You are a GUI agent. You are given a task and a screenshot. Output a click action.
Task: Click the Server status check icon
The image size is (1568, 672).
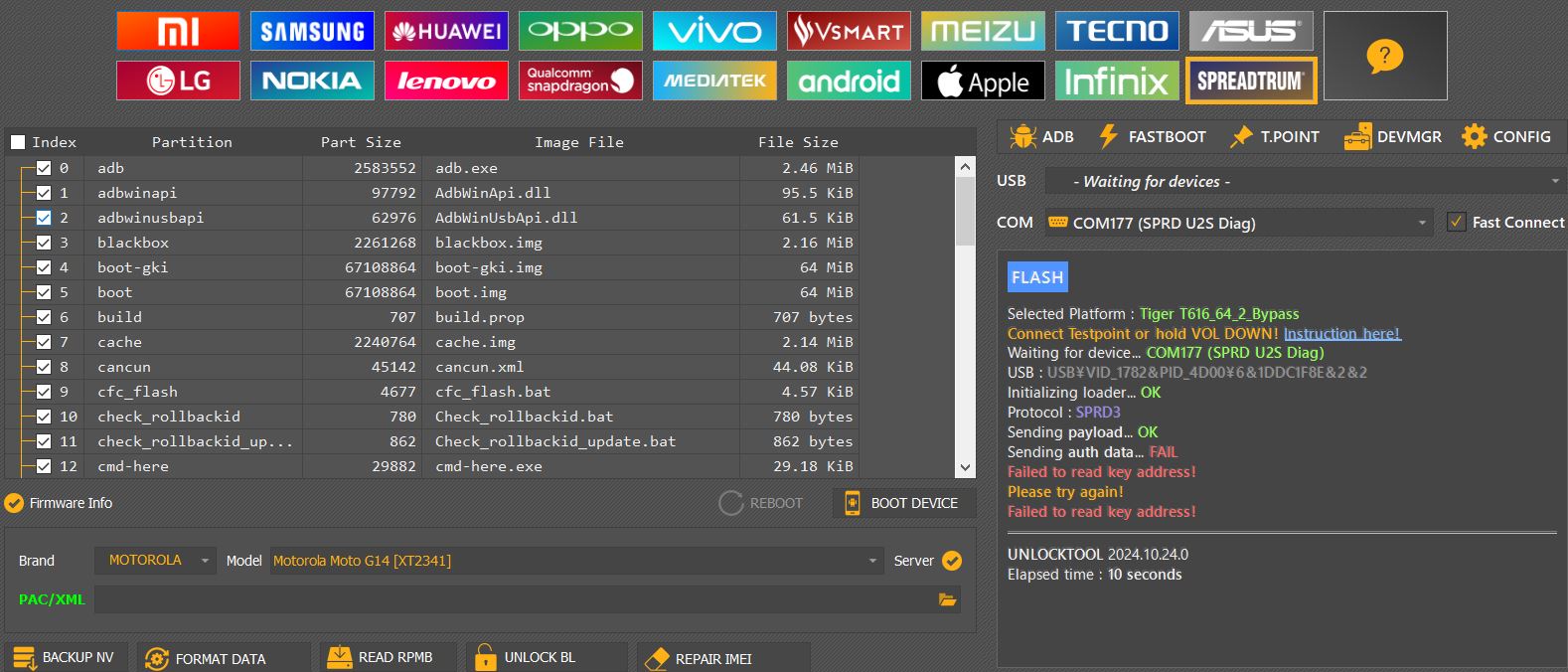click(x=952, y=561)
